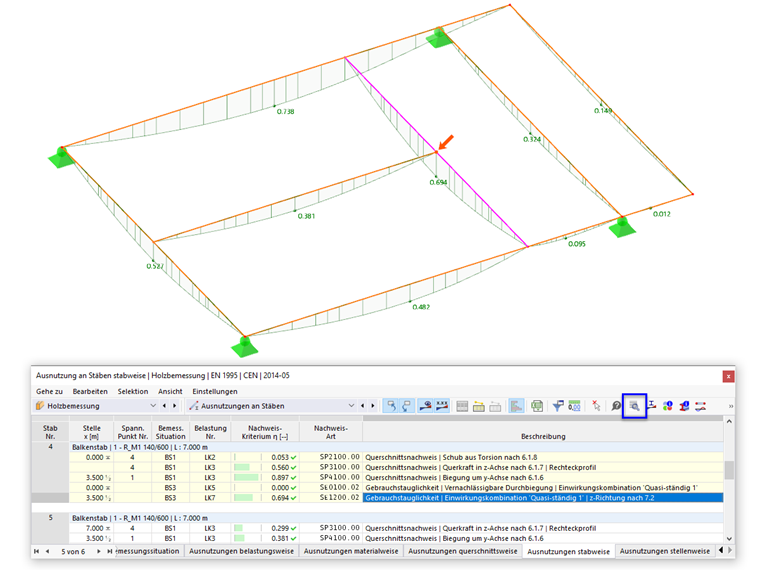Screen dimensions: 760x570
Task: Open the blue funnel filter icon
Action: (558, 406)
